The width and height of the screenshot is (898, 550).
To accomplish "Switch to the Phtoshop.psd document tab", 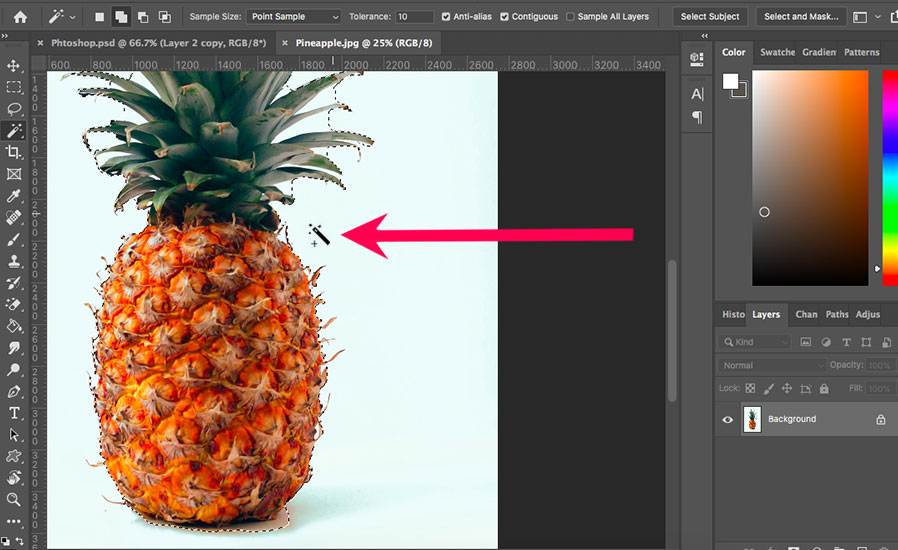I will tap(159, 43).
